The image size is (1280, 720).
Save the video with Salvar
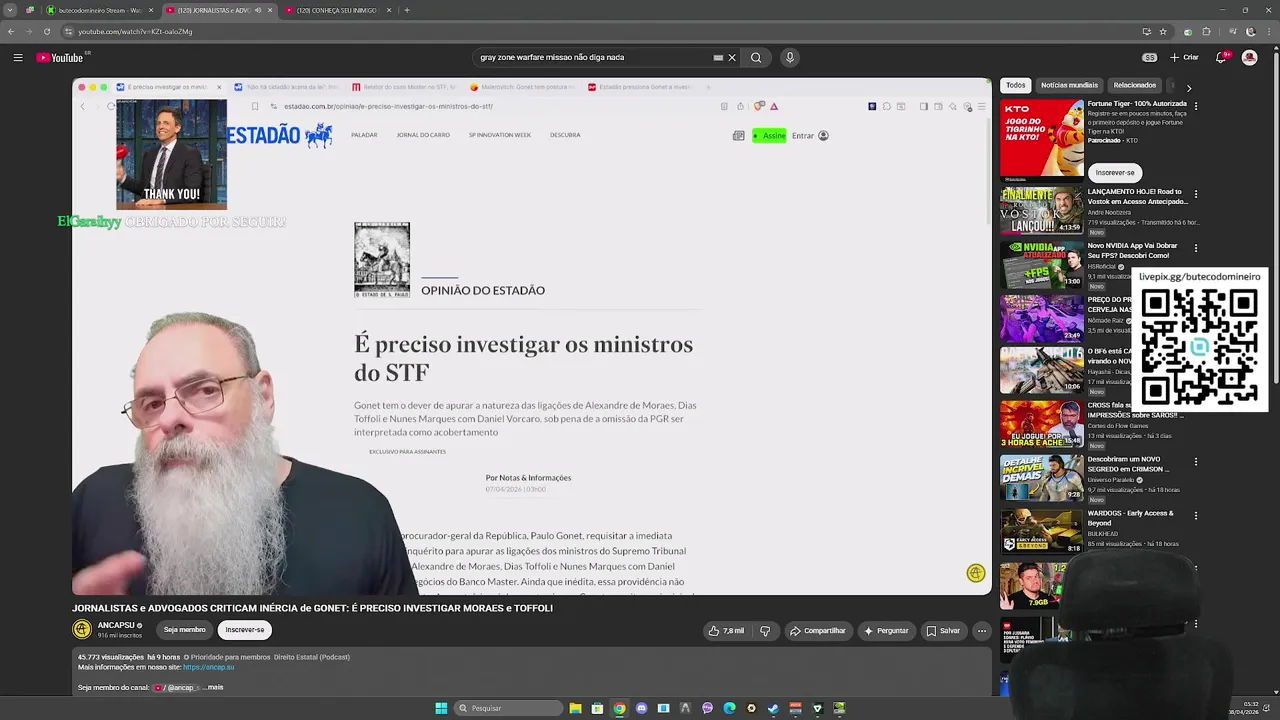pyautogui.click(x=943, y=631)
